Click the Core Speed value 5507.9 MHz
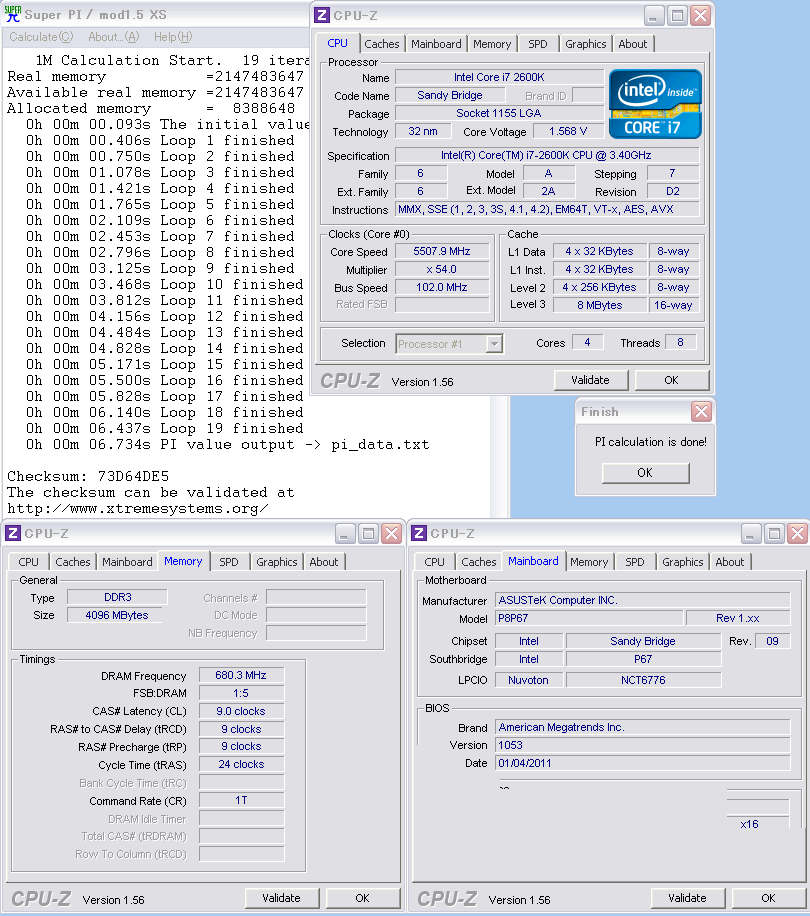The width and height of the screenshot is (810, 916). 442,251
